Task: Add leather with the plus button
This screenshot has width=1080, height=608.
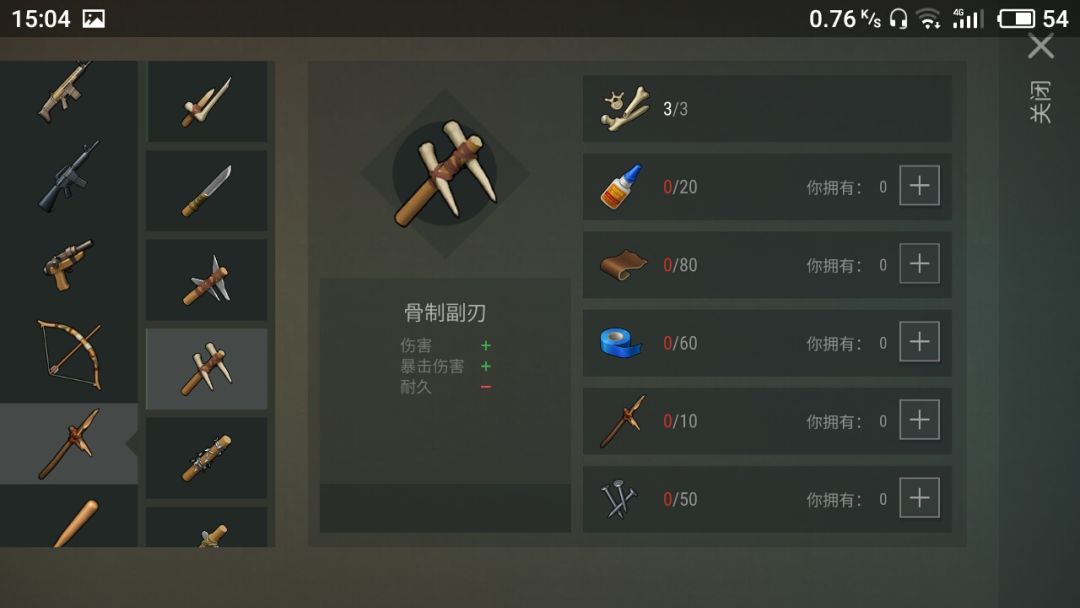Action: [920, 264]
